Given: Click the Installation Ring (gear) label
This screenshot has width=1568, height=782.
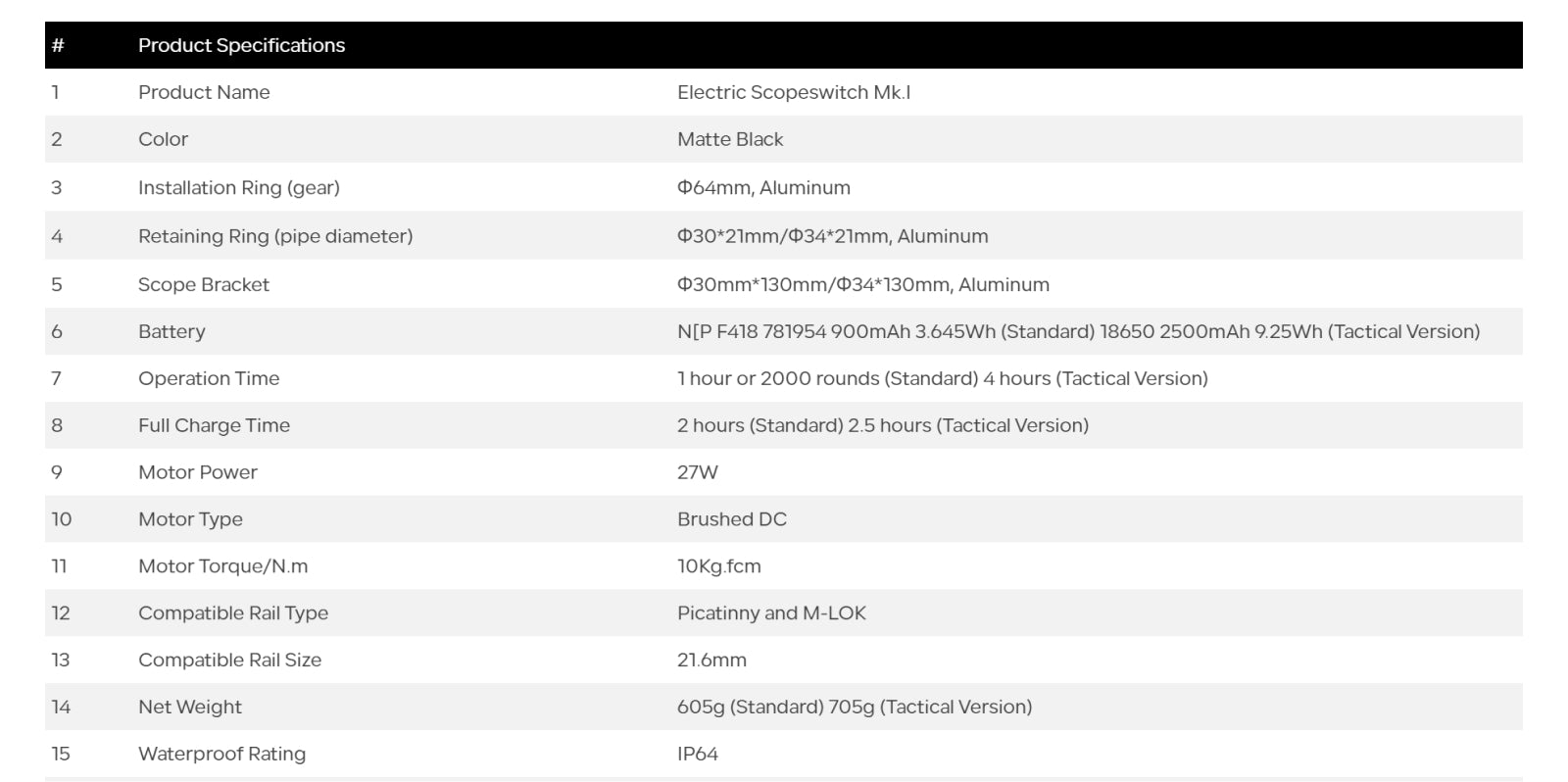Looking at the screenshot, I should (x=238, y=187).
